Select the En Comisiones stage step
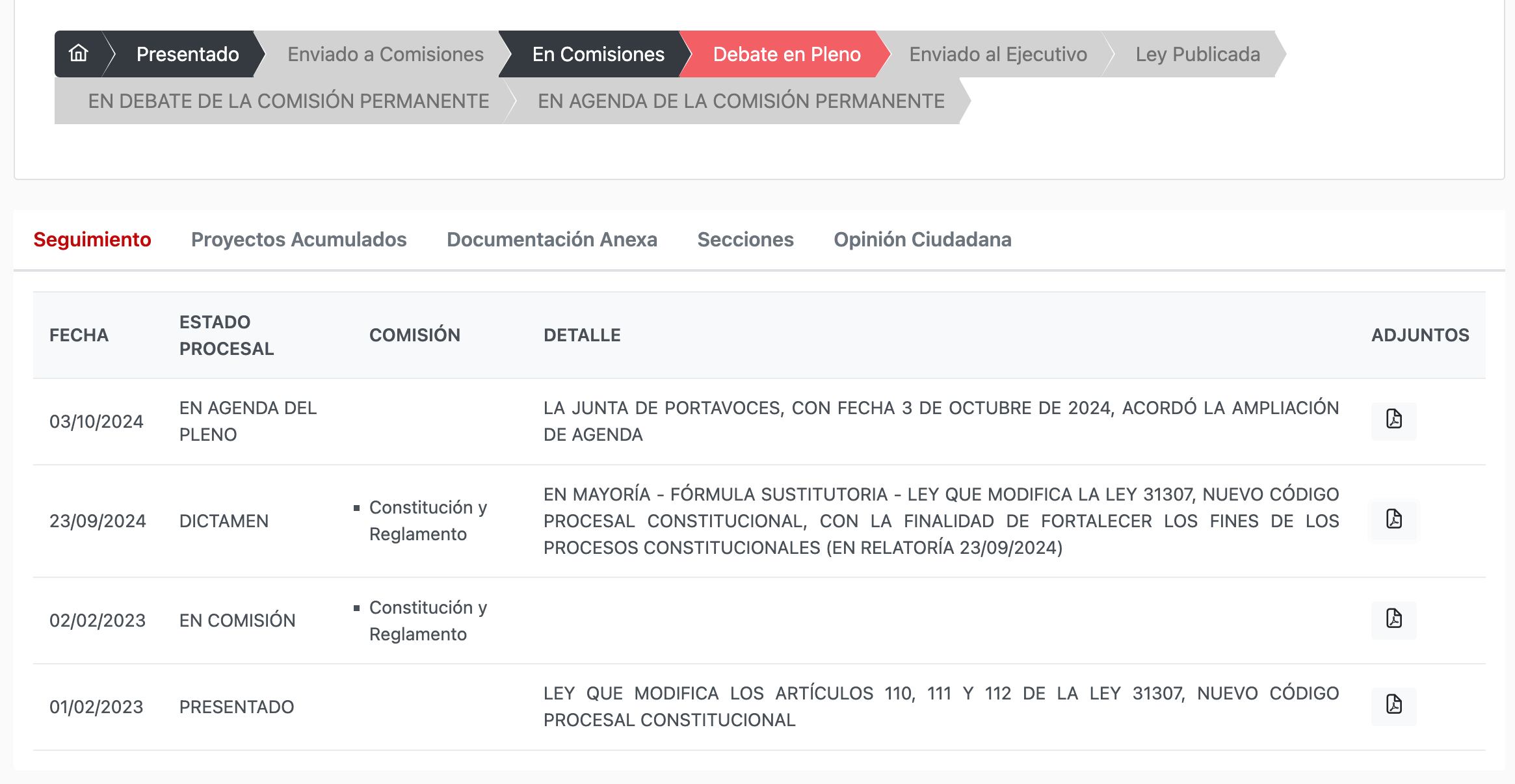Image resolution: width=1515 pixels, height=784 pixels. click(598, 54)
